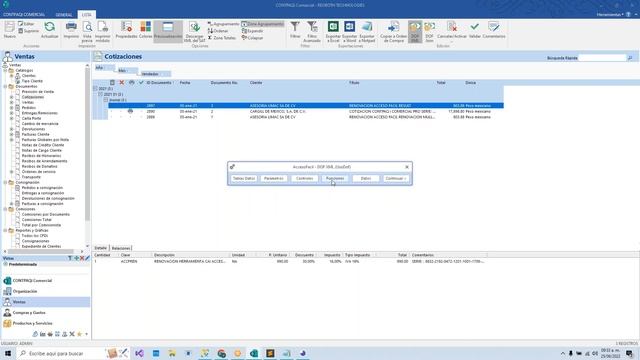
Task: Select Notas de Crédito Cliente item
Action: (x=42, y=145)
